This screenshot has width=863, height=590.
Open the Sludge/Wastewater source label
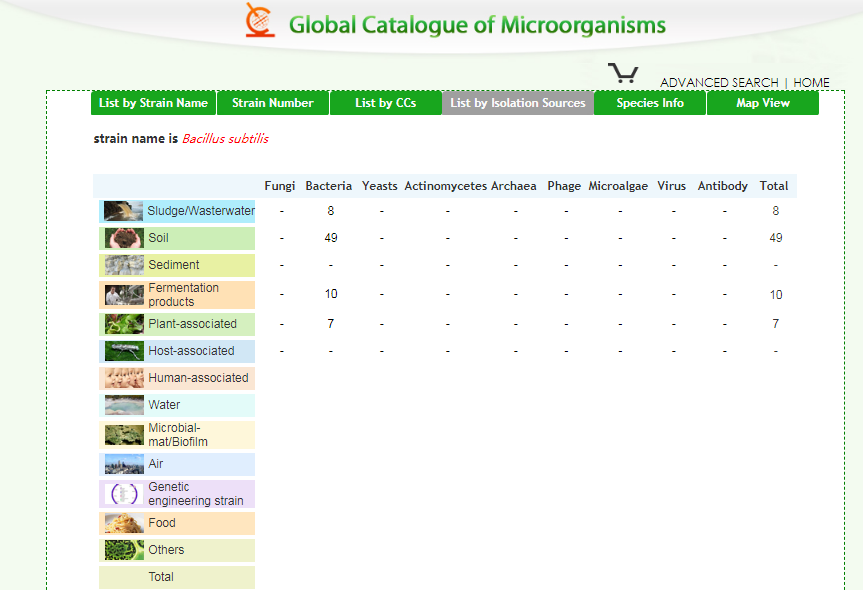[x=201, y=211]
